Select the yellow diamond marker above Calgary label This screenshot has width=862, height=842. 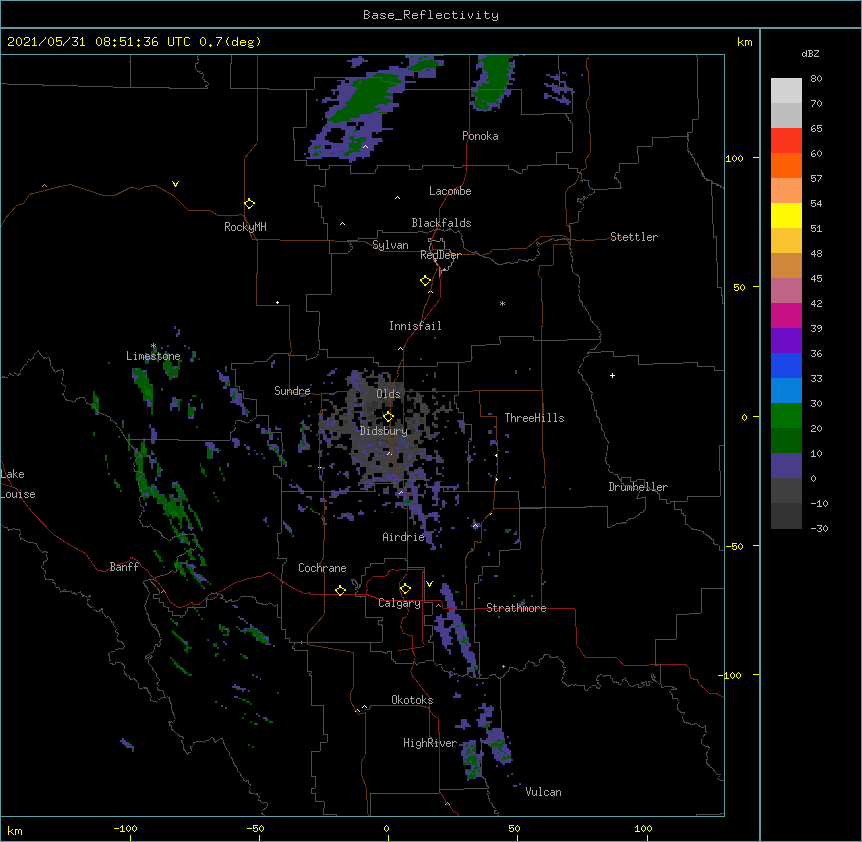[405, 589]
